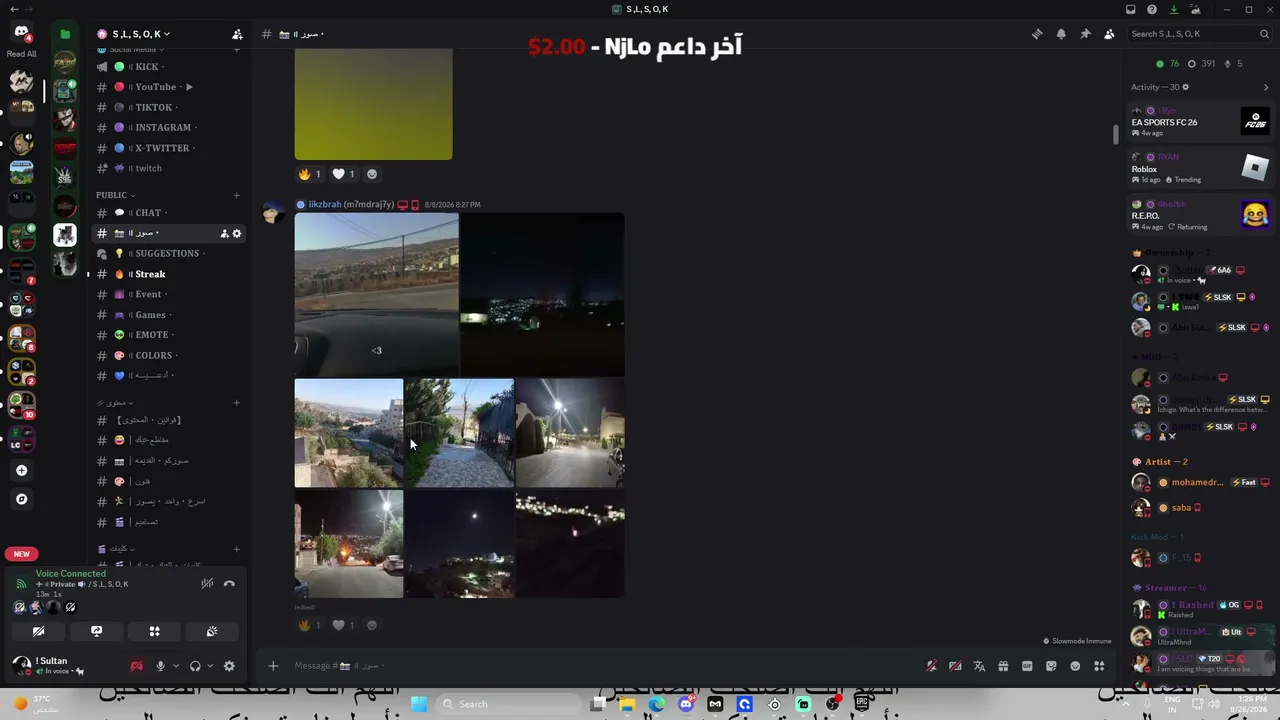Open microphone input options arrow
This screenshot has height=720, width=1280.
[x=176, y=666]
